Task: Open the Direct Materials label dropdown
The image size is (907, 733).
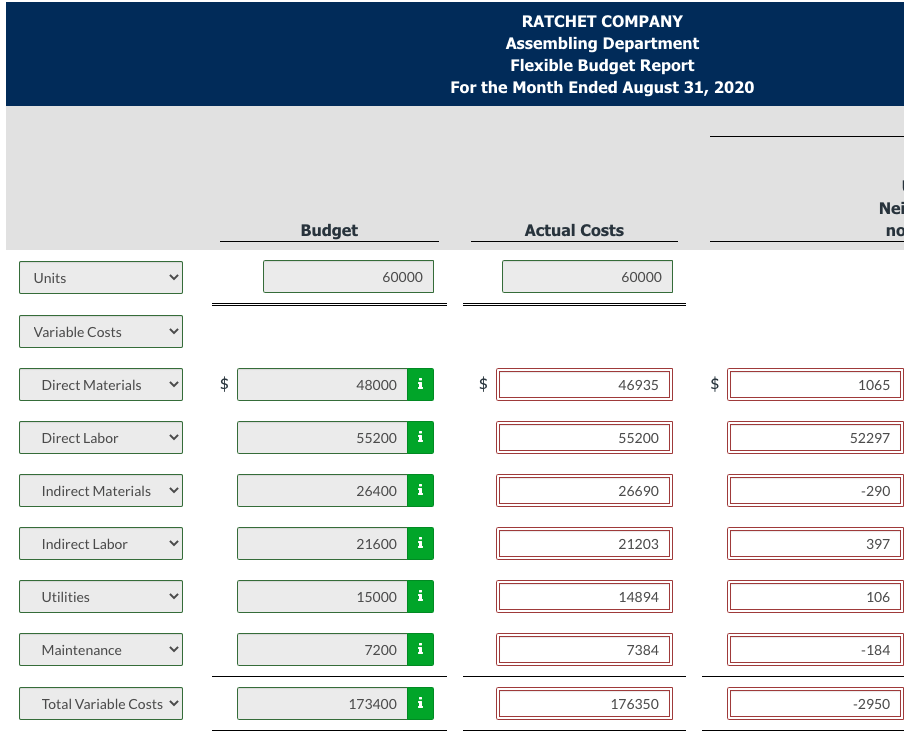Action: pos(100,384)
